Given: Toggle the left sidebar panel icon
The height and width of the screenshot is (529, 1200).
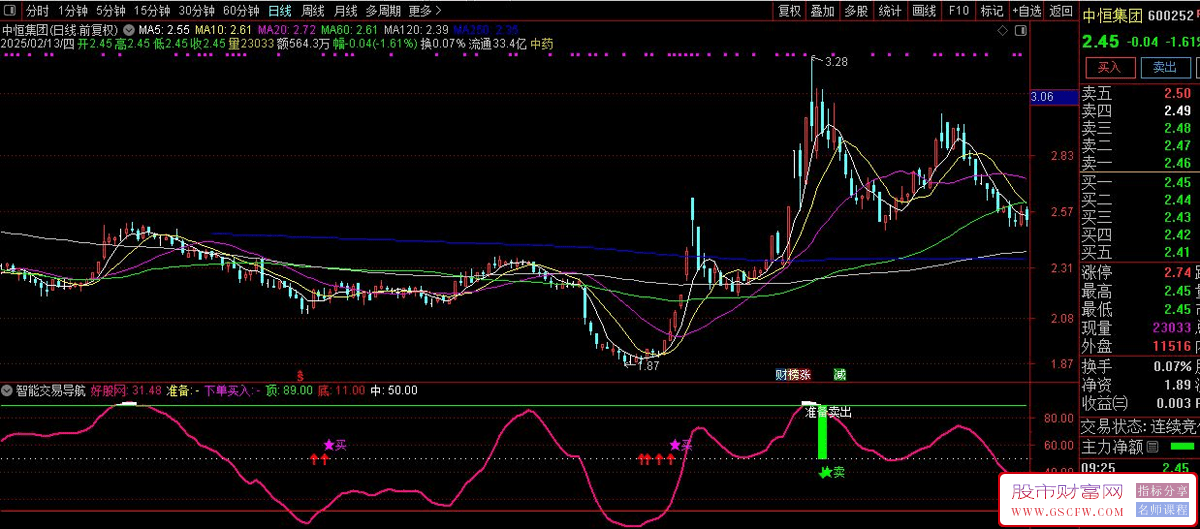Looking at the screenshot, I should click(9, 11).
